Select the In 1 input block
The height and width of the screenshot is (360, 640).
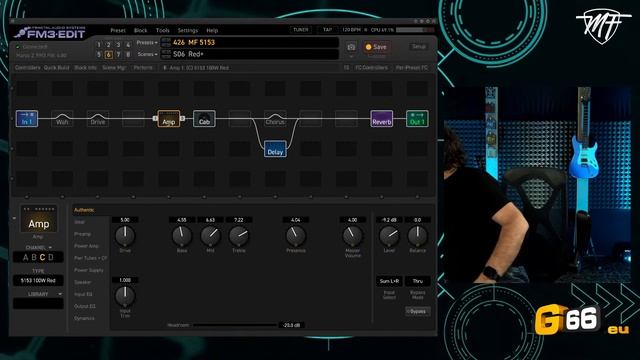[x=27, y=118]
